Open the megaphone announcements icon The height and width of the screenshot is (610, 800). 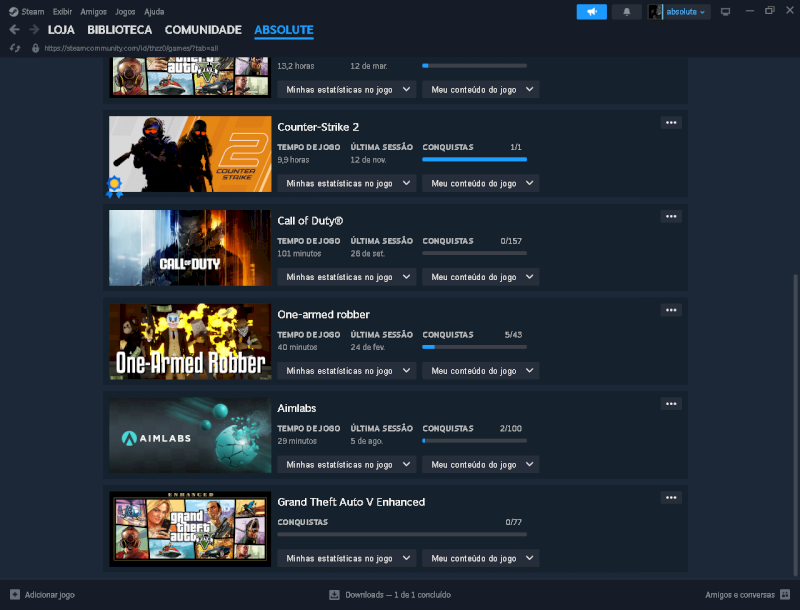pos(591,11)
